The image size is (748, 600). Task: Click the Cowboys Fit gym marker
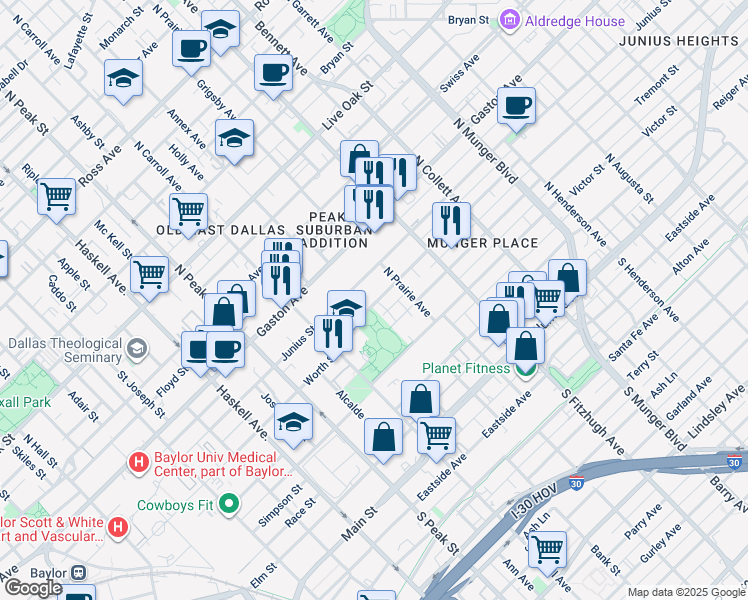click(x=229, y=504)
